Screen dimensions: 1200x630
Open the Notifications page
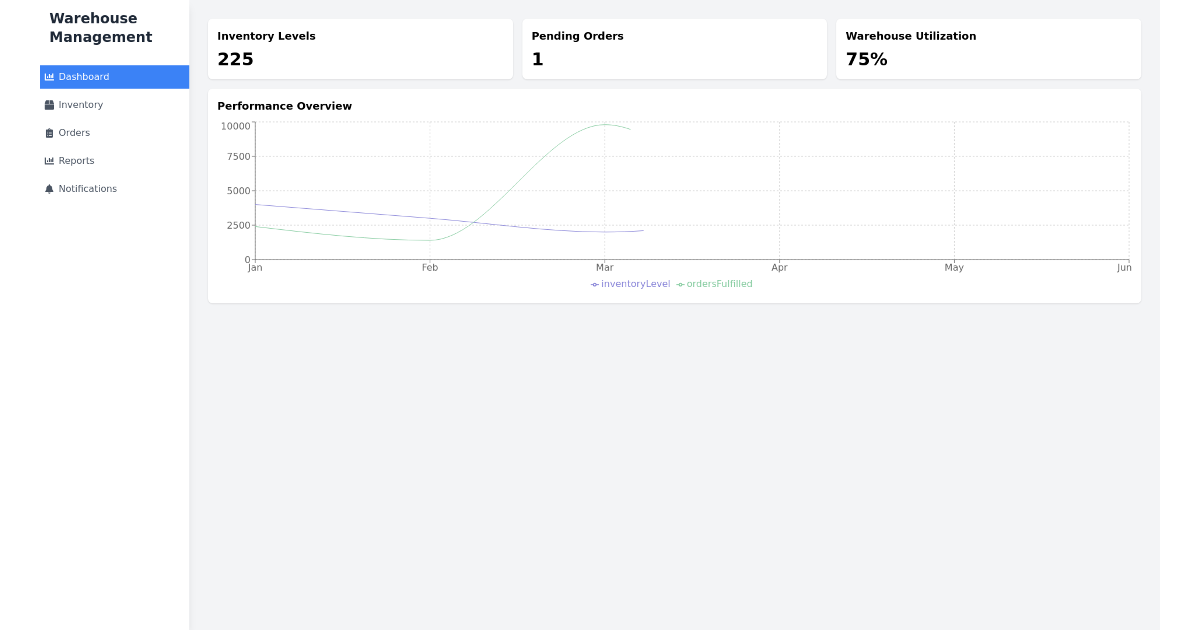pos(88,188)
